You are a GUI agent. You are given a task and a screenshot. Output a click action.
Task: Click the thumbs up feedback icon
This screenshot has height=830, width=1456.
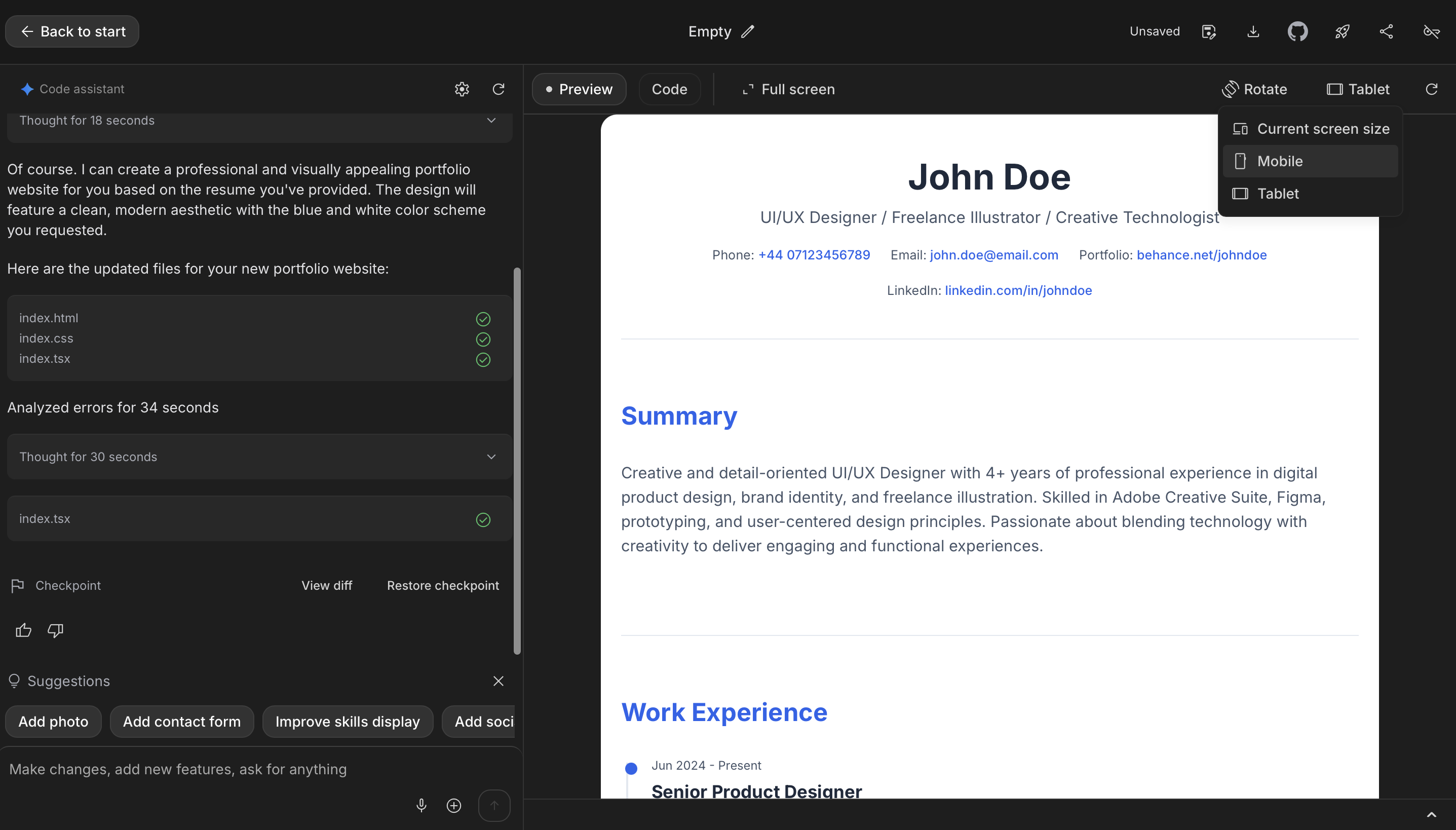(x=23, y=630)
